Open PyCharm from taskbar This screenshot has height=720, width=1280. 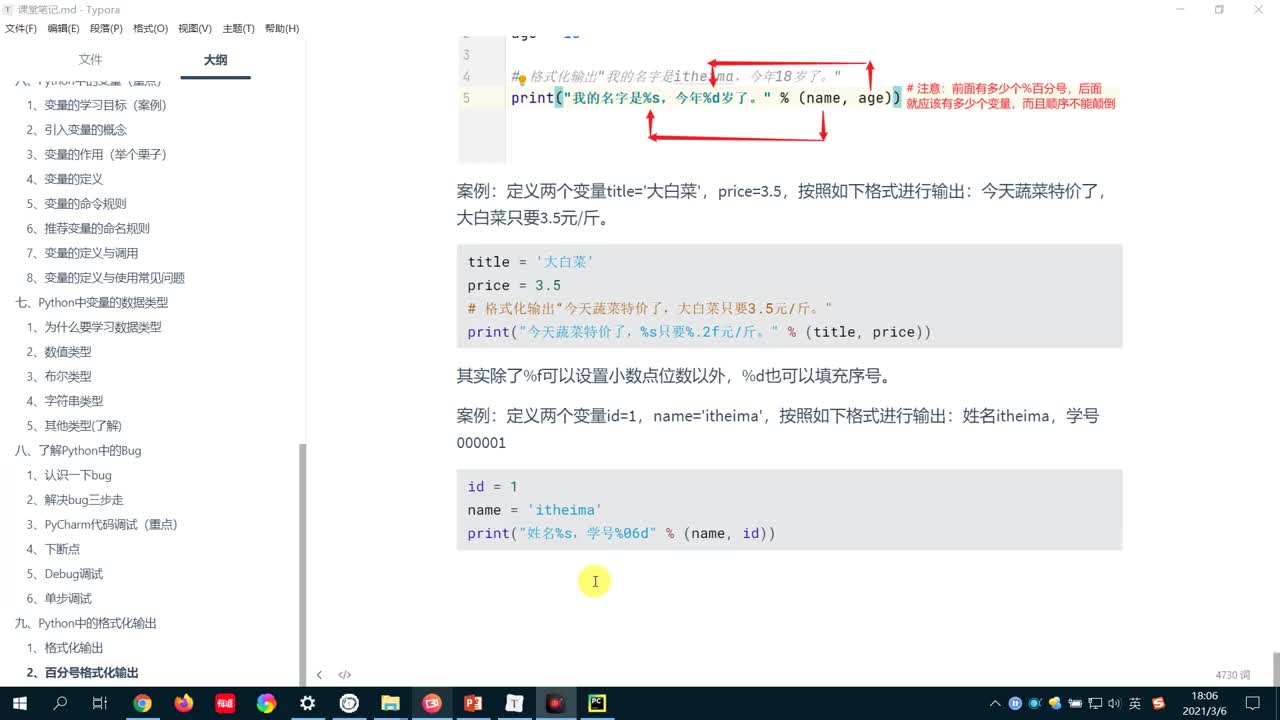point(597,703)
